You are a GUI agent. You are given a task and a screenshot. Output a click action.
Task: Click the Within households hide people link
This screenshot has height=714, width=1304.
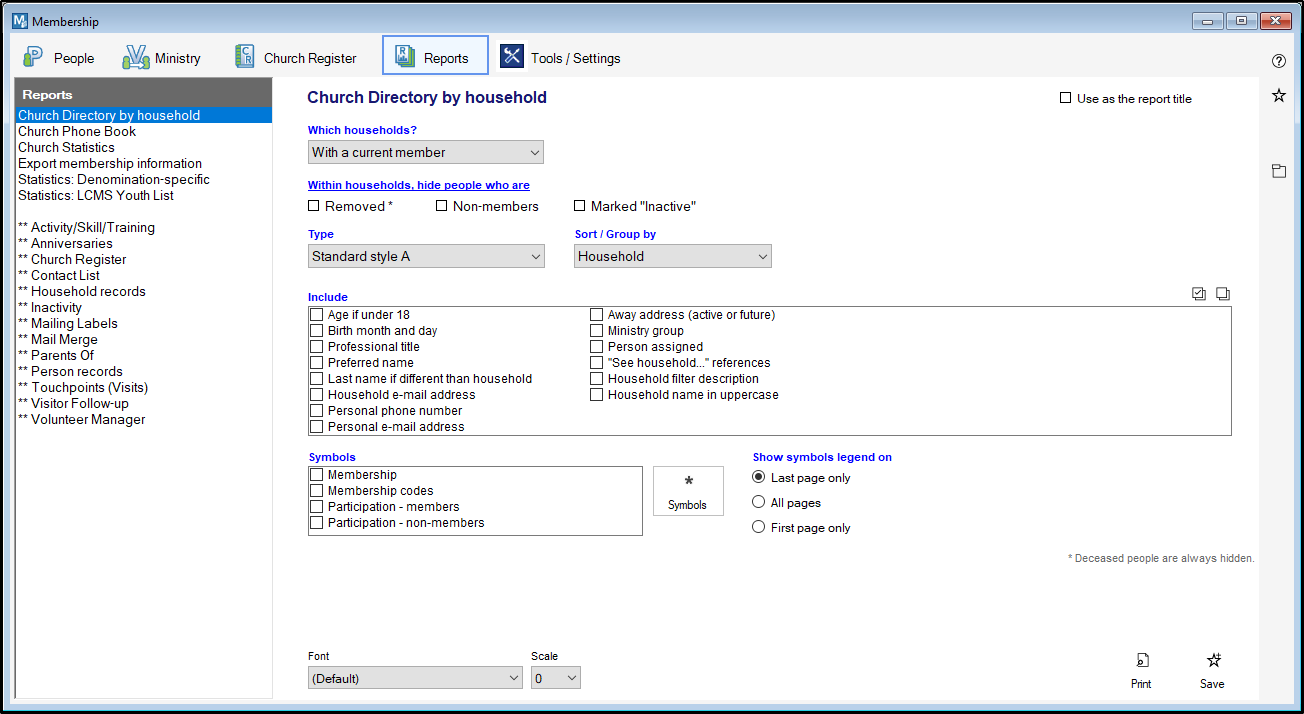418,185
